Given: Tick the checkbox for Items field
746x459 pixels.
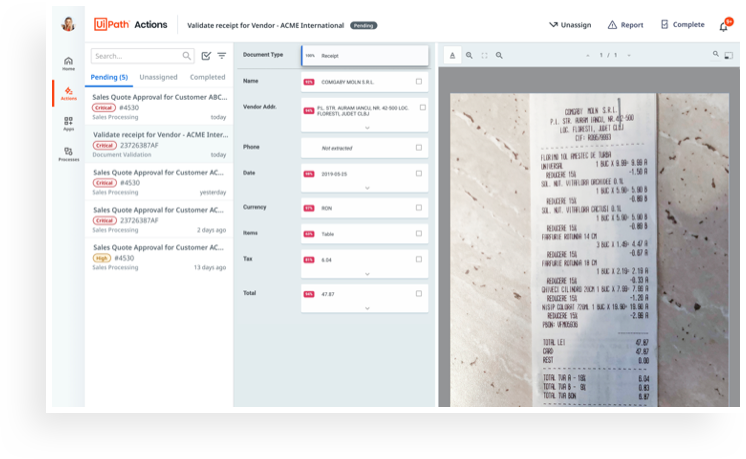Looking at the screenshot, I should point(419,234).
